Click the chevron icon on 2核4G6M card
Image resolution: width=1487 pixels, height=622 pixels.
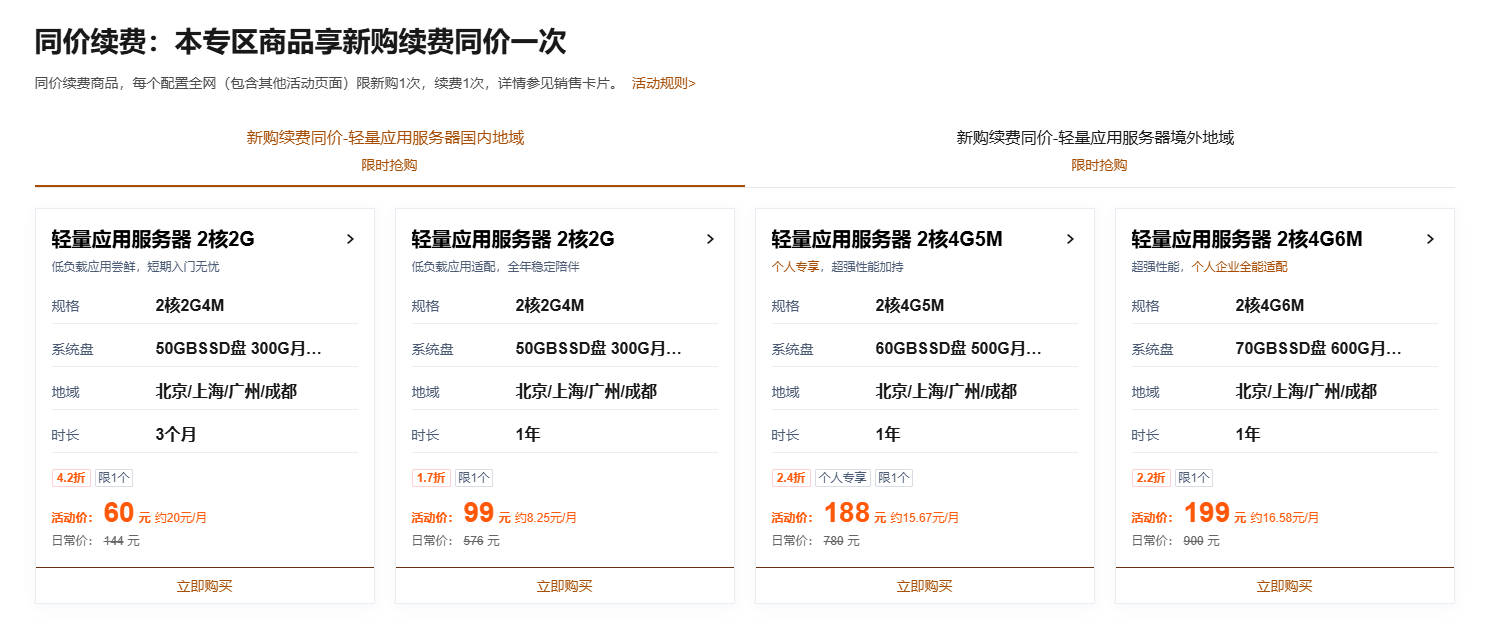[1430, 239]
